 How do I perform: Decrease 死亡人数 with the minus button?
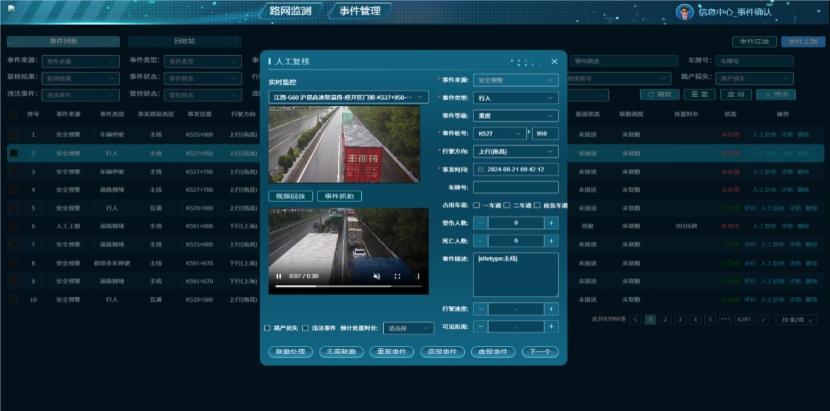480,240
